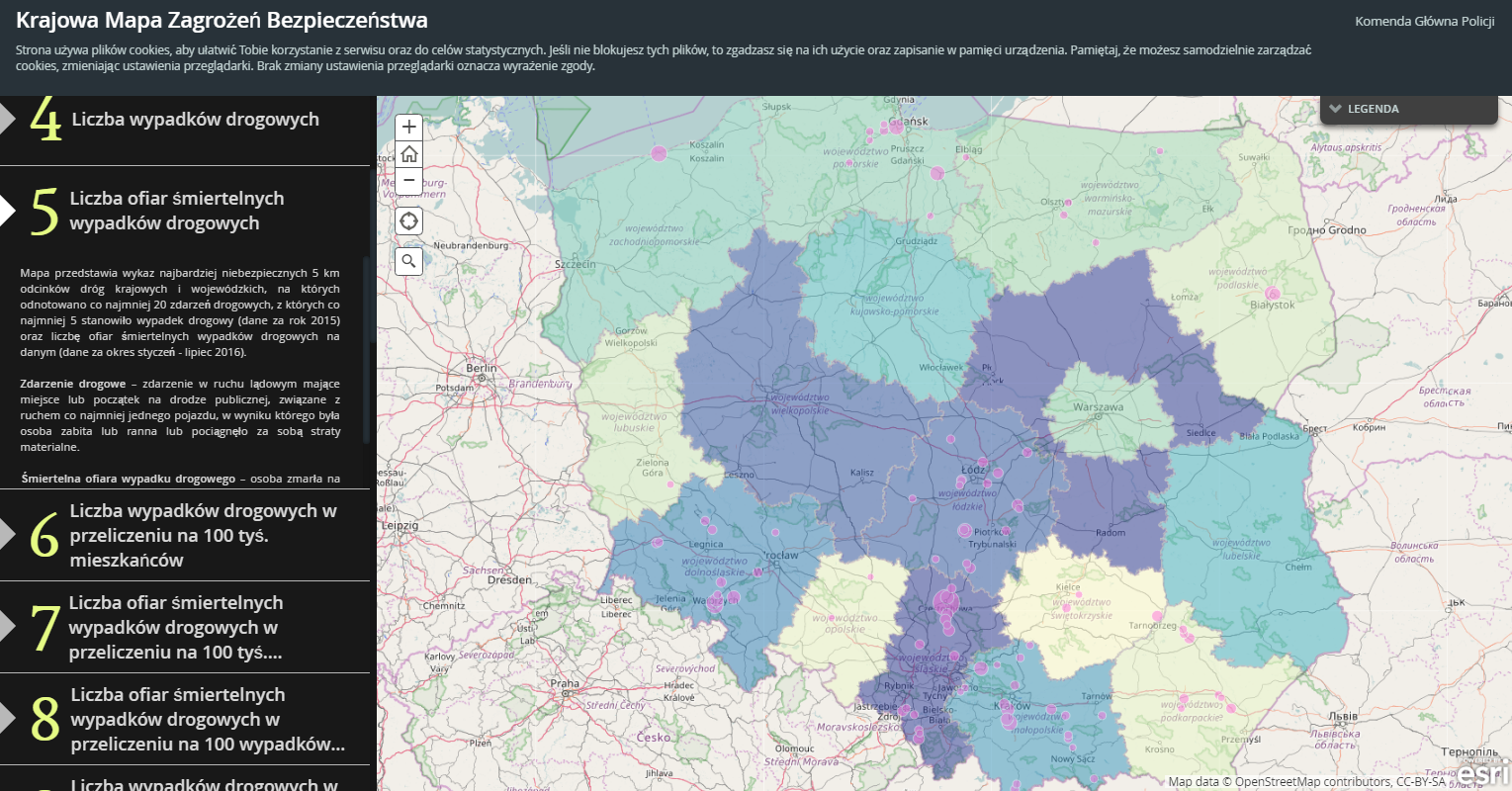
Task: Zoom out with the minus button
Action: click(x=409, y=181)
